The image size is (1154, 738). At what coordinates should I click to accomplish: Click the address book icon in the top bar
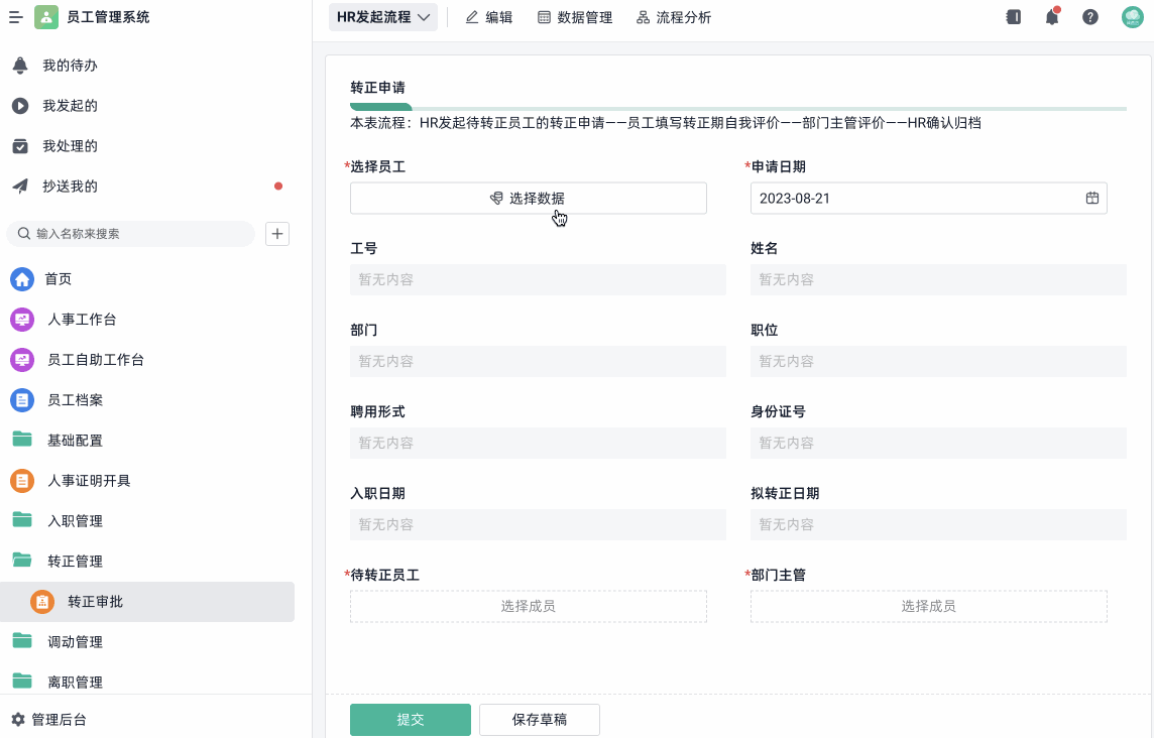point(1012,17)
